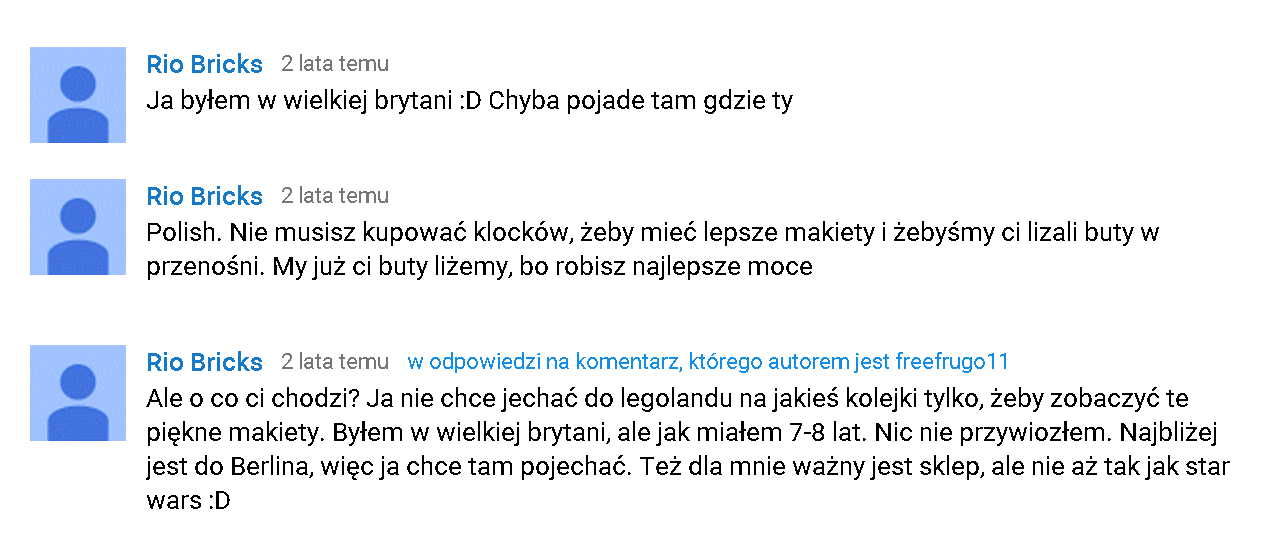Click the freefrugo11 author name
Image resolution: width=1270 pixels, height=540 pixels.
952,362
